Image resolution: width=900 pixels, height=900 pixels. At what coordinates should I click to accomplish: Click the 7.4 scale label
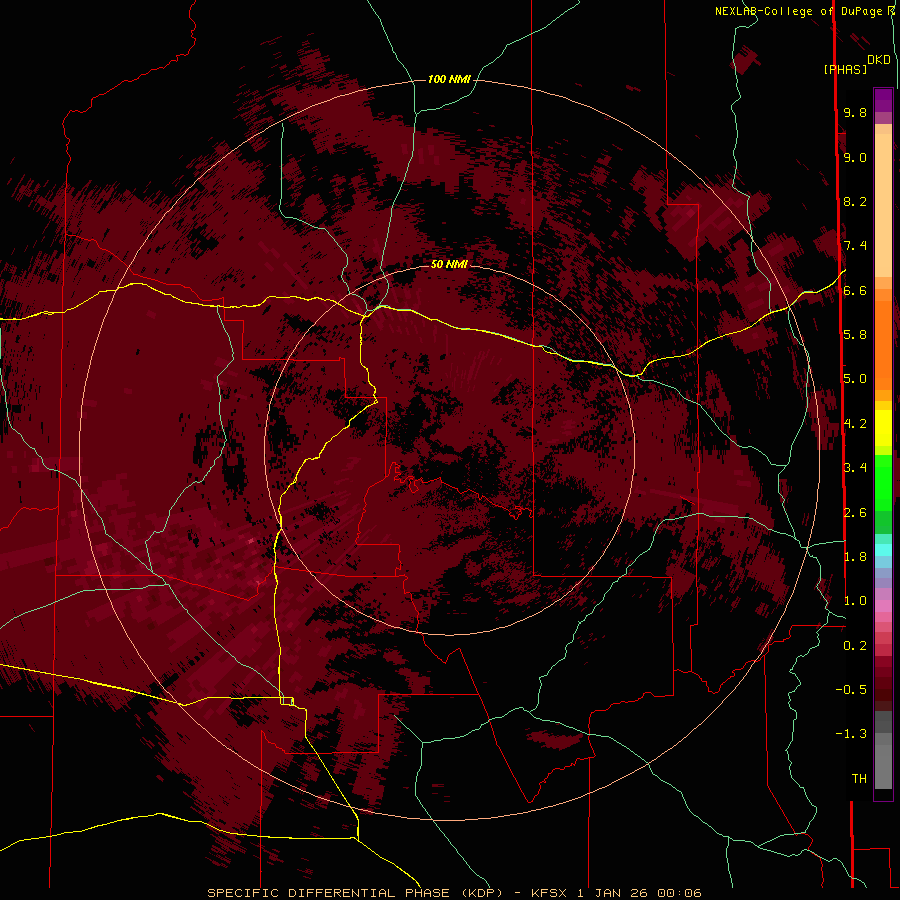click(855, 246)
